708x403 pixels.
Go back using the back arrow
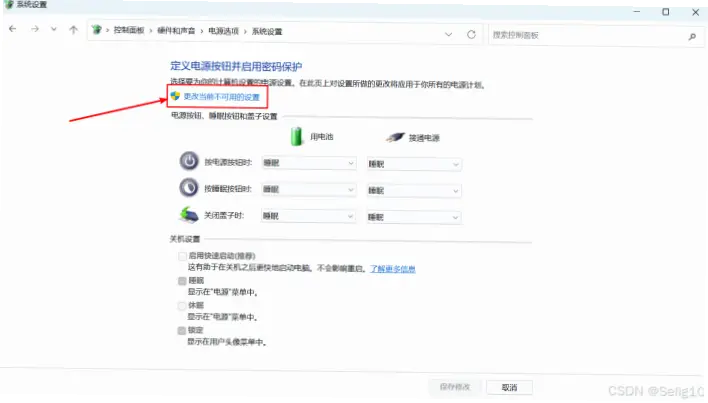(x=13, y=29)
